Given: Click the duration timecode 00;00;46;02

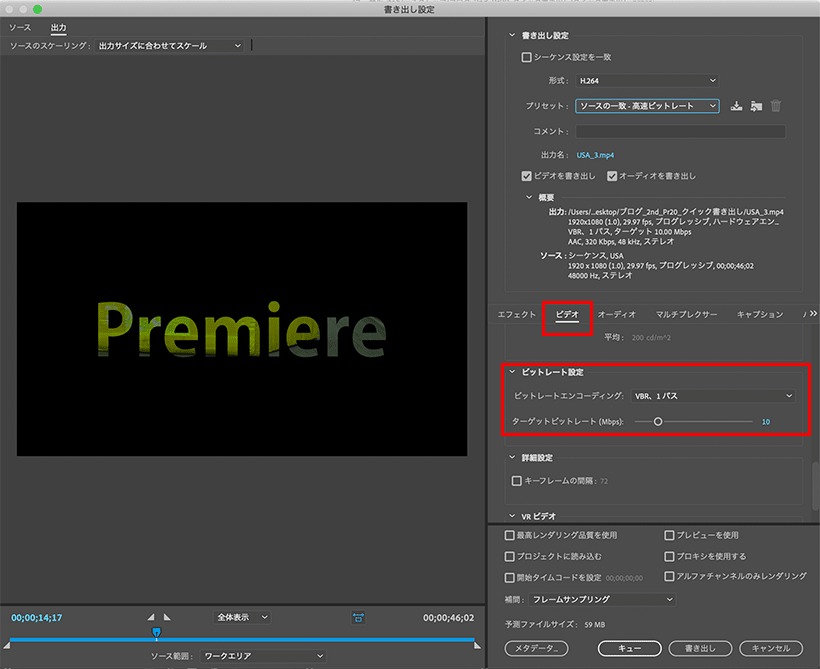Looking at the screenshot, I should point(449,618).
